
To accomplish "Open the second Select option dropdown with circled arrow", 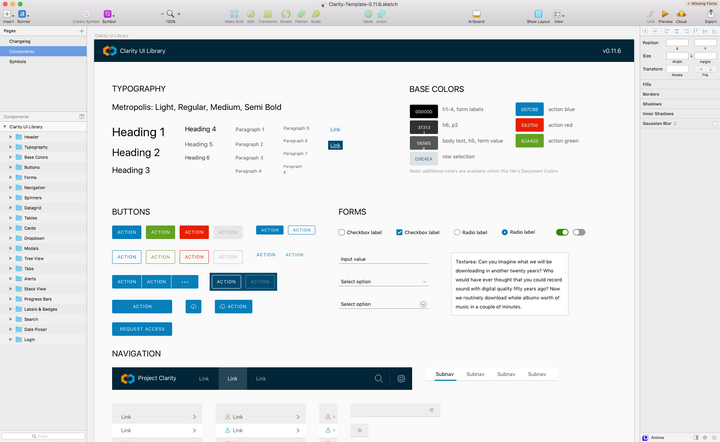I will tap(383, 304).
